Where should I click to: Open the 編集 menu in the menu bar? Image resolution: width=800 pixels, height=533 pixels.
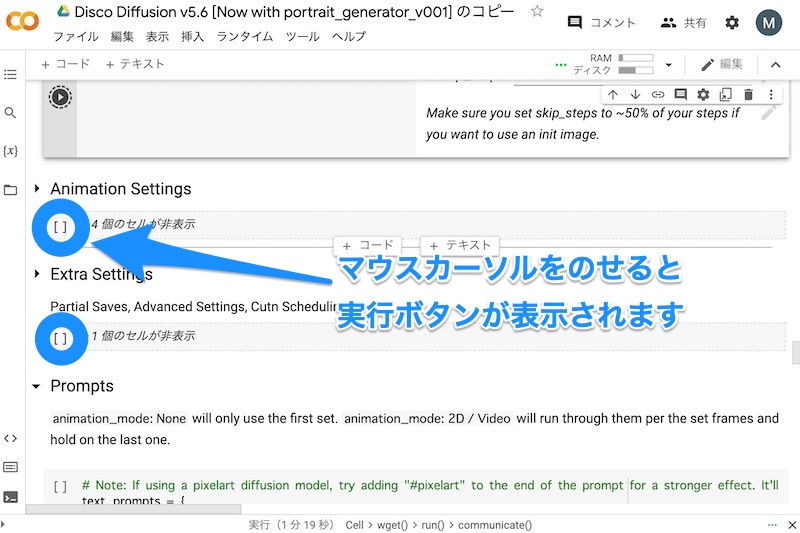point(122,37)
